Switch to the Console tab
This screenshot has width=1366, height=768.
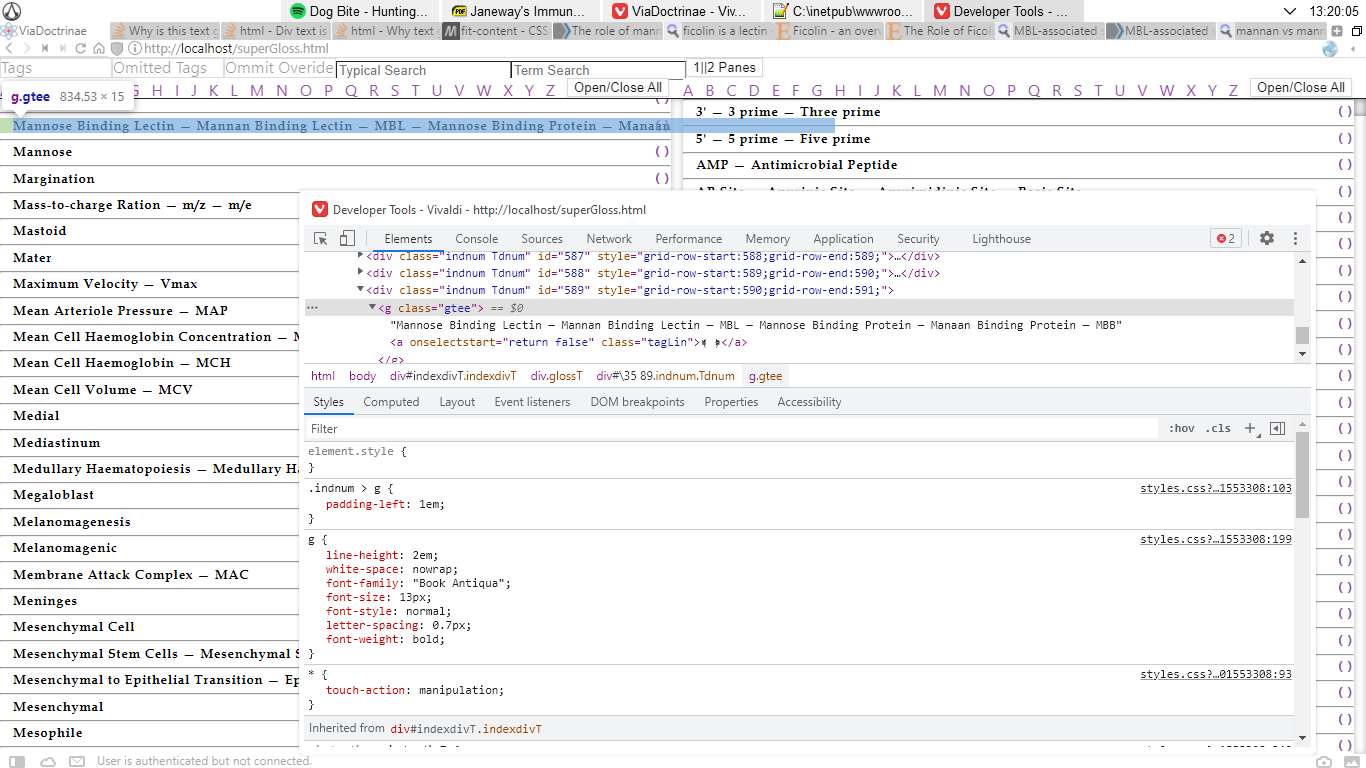(477, 239)
